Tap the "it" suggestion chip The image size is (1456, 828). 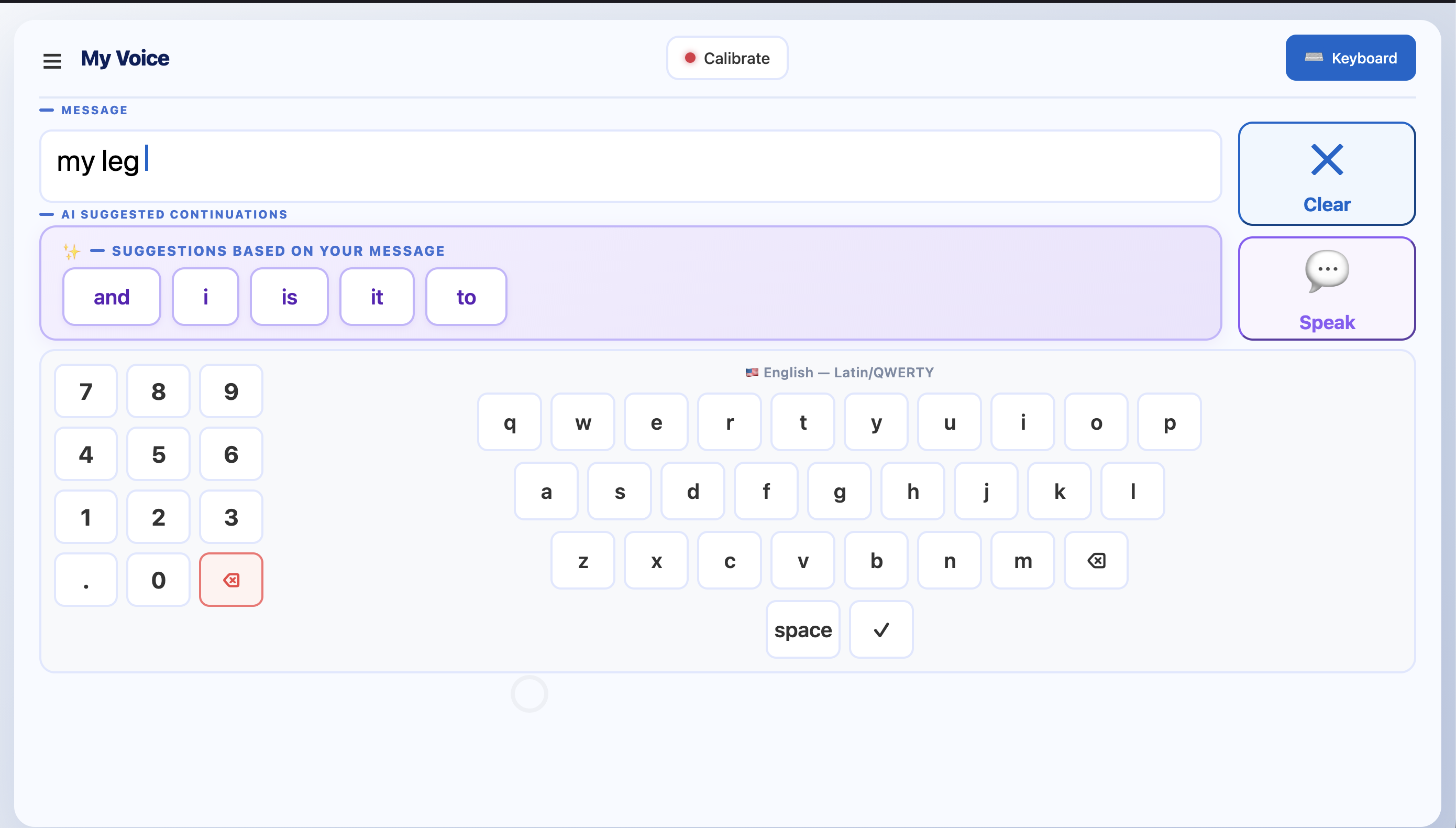click(376, 297)
